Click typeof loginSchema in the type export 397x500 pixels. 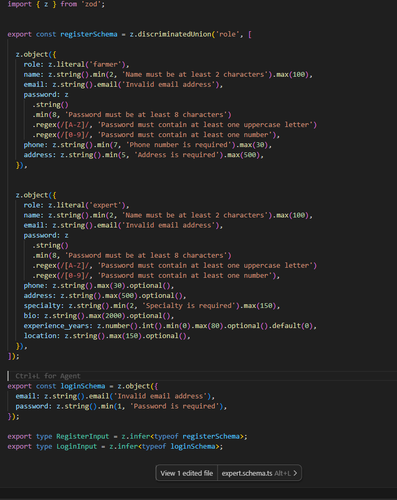178,446
